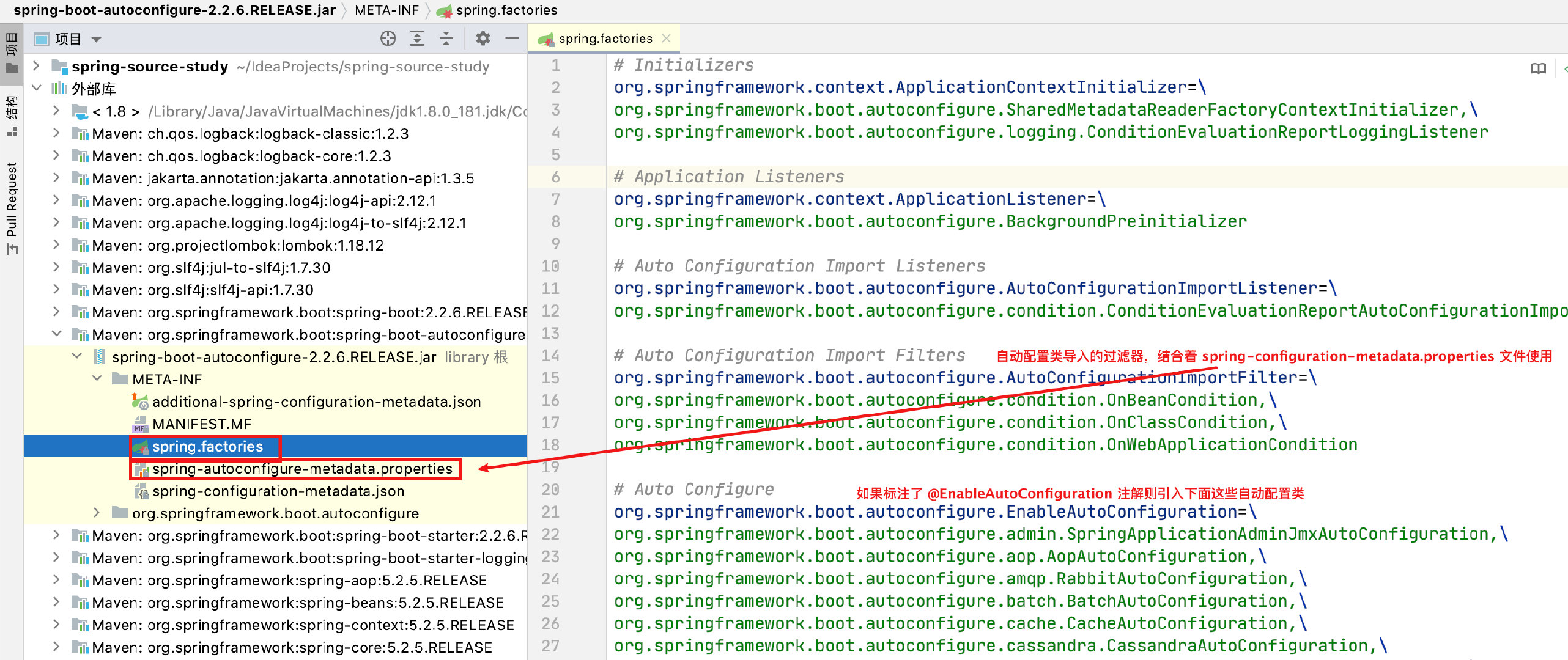Click line number 21 in the gutter

[x=550, y=512]
